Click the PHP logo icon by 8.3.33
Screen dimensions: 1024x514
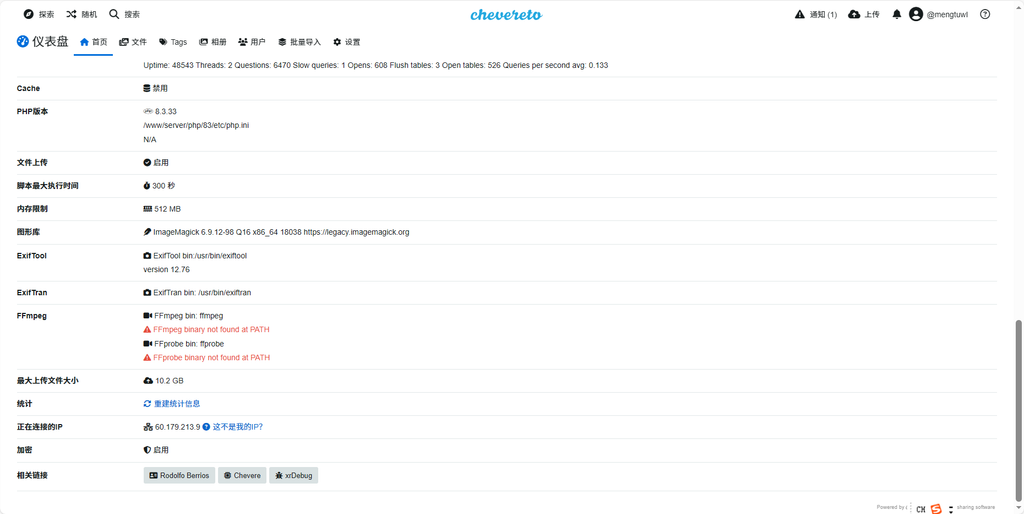click(x=148, y=112)
